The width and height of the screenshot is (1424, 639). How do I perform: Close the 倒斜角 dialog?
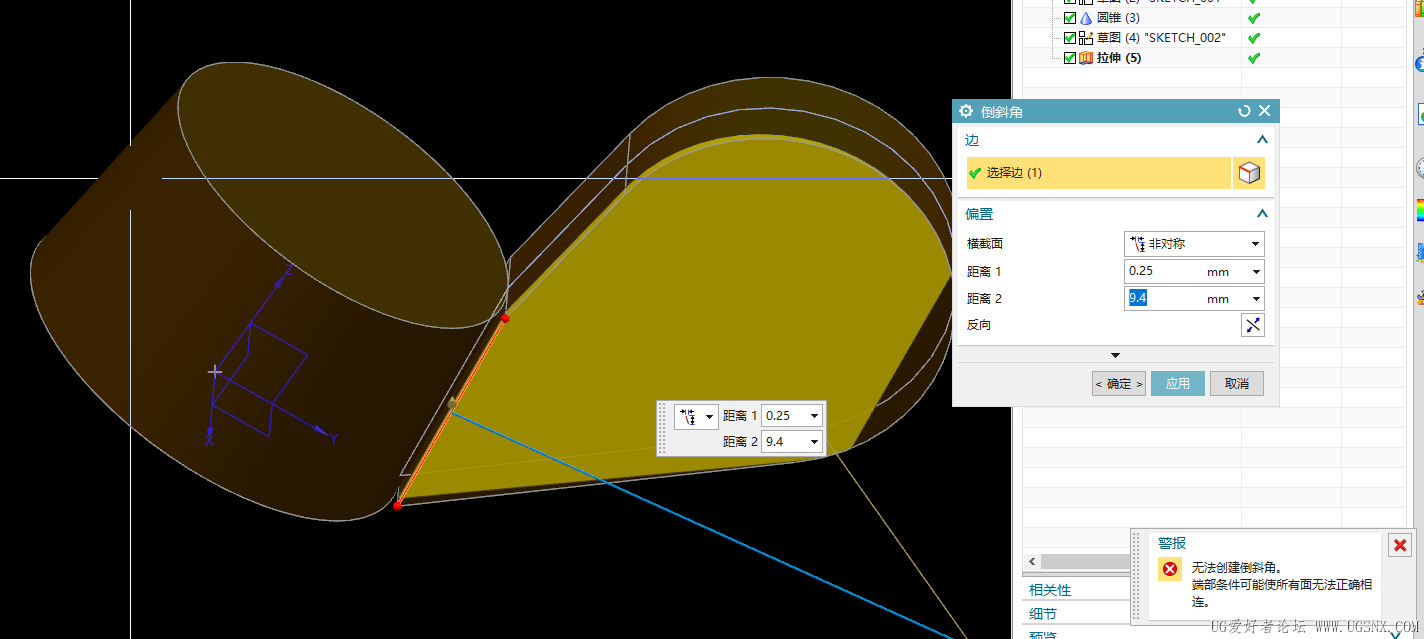[1264, 111]
